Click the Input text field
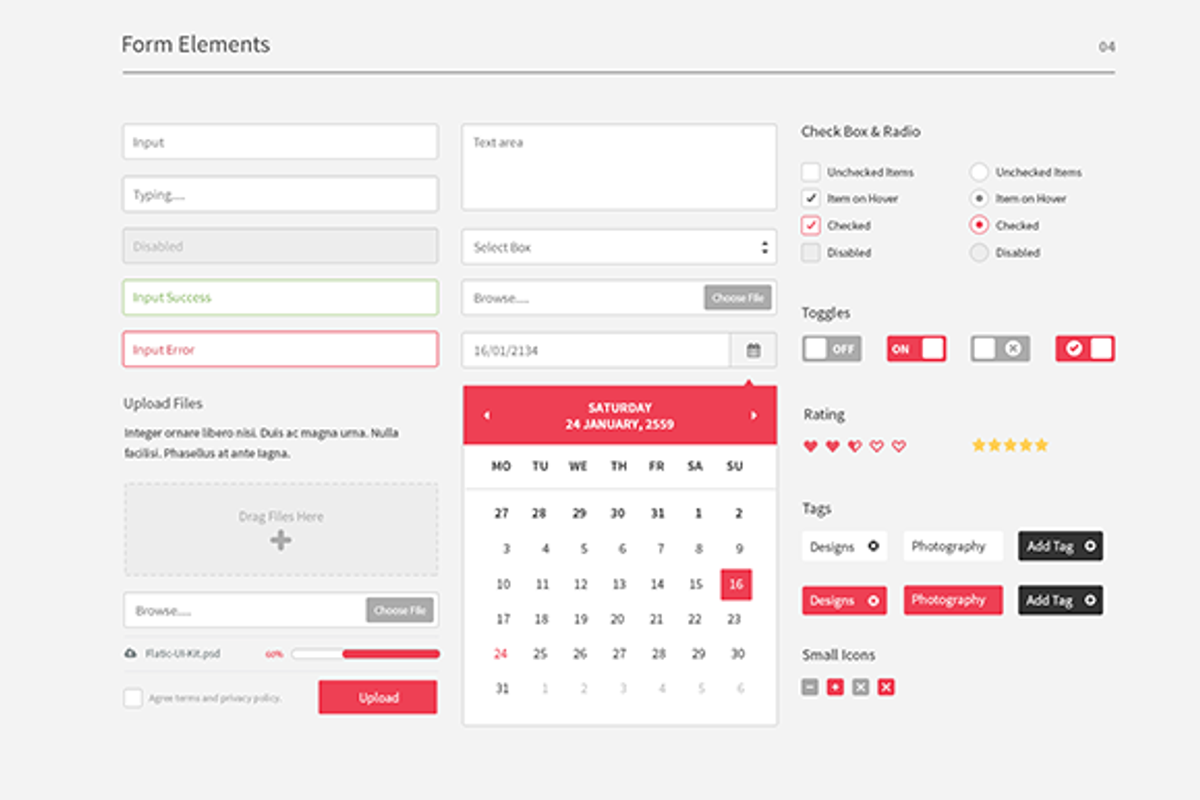The width and height of the screenshot is (1200, 800). [280, 142]
